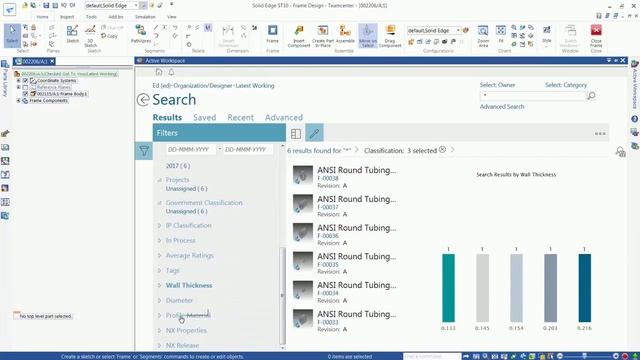640x360 pixels.
Task: Toggle the filter funnel panel icon
Action: point(144,151)
